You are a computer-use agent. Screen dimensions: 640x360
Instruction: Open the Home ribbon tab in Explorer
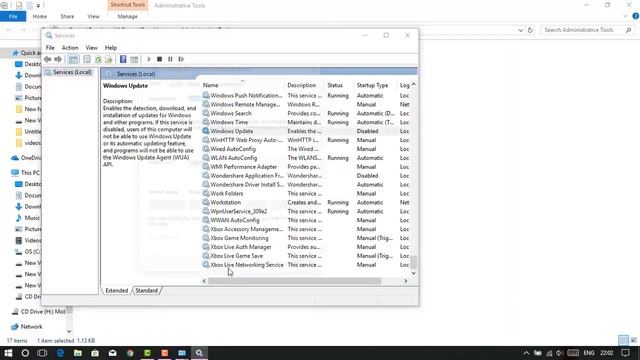tap(40, 16)
